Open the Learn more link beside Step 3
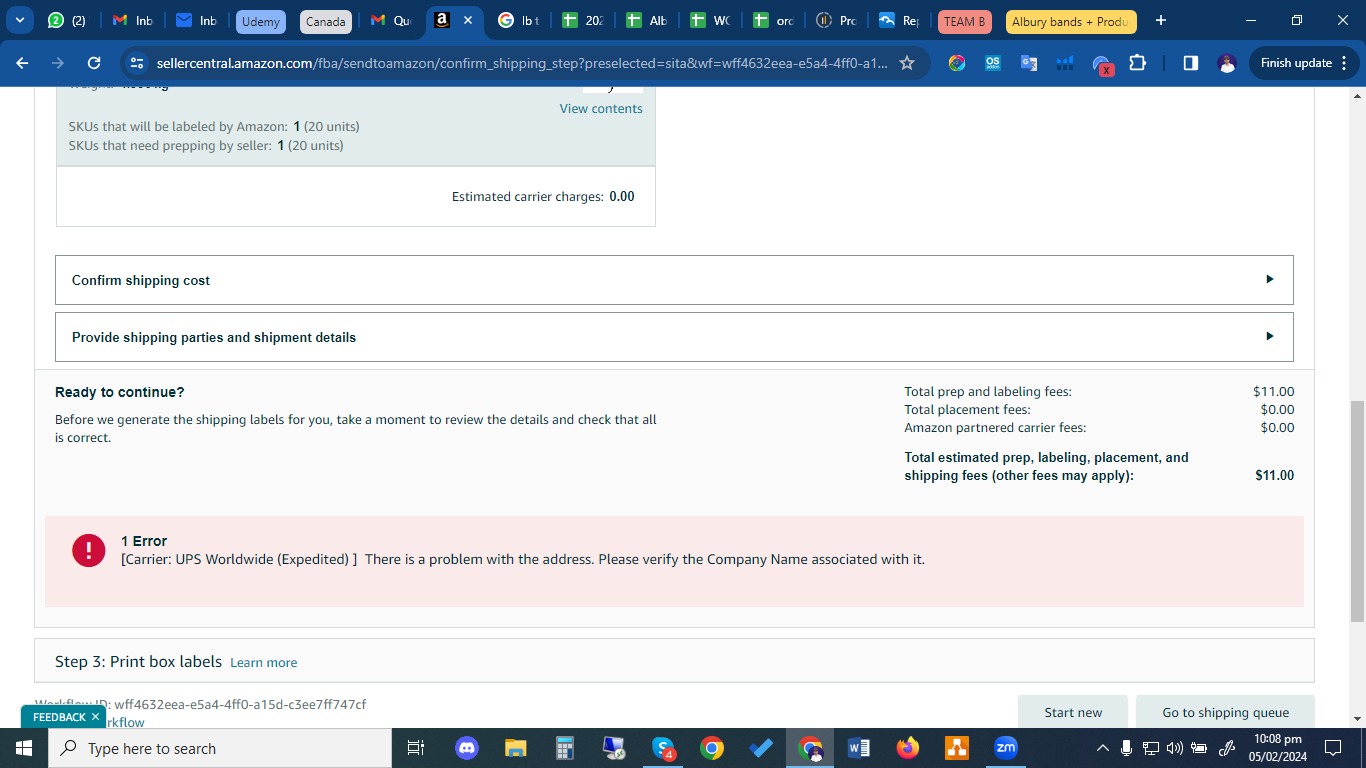Screen dimensions: 1366x768 (x=263, y=663)
